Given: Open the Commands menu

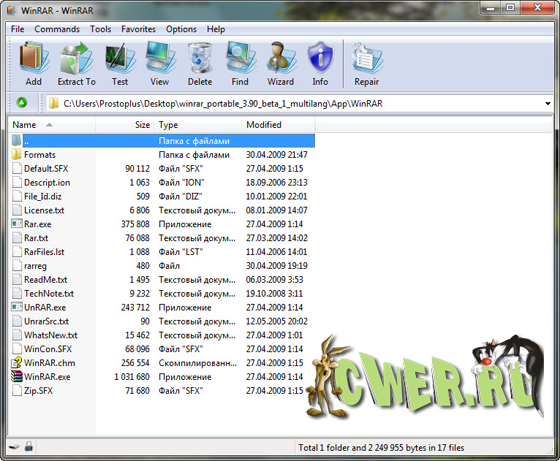Looking at the screenshot, I should pos(57,29).
